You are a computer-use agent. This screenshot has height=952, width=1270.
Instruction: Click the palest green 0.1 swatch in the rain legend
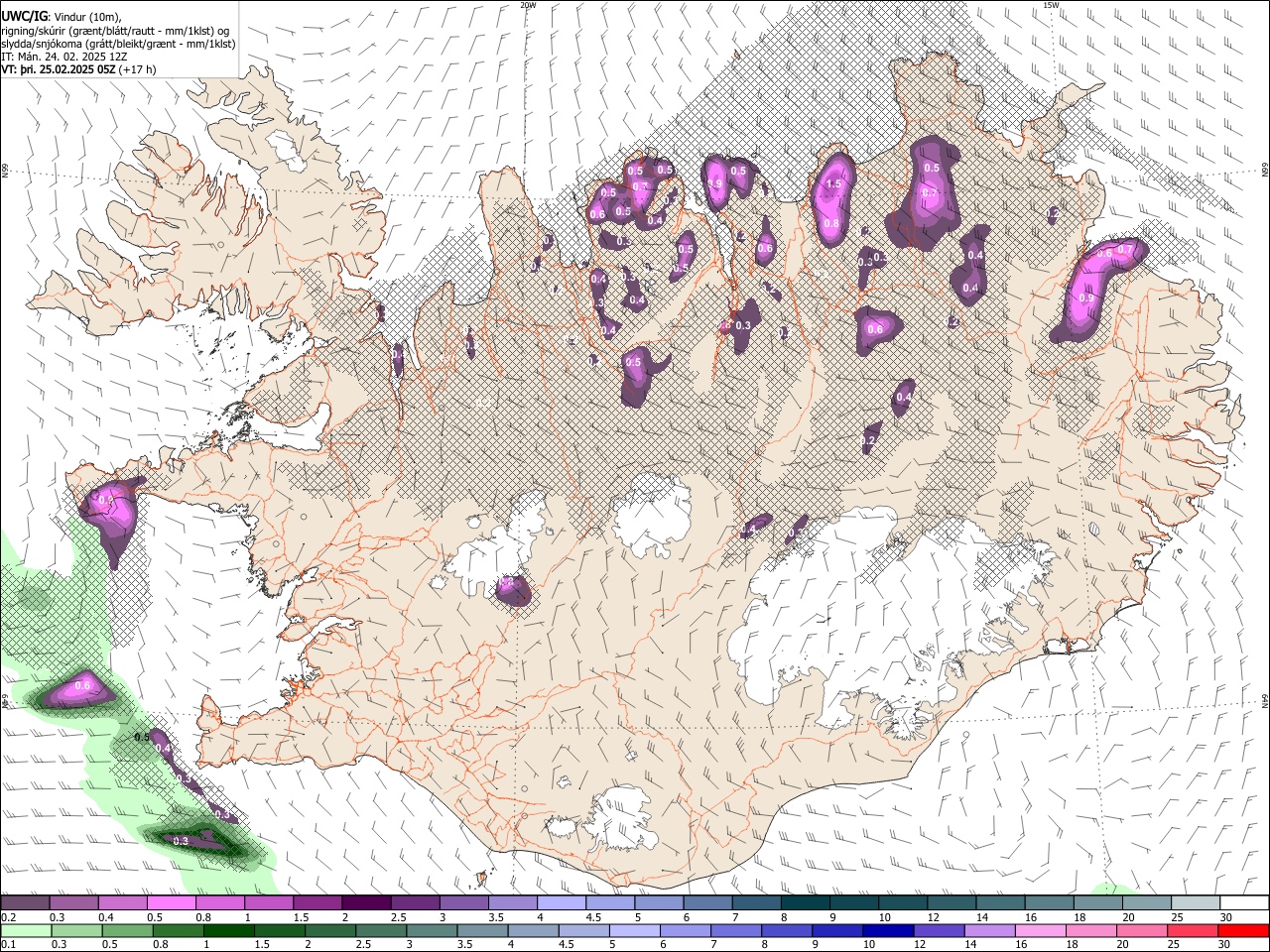26,931
